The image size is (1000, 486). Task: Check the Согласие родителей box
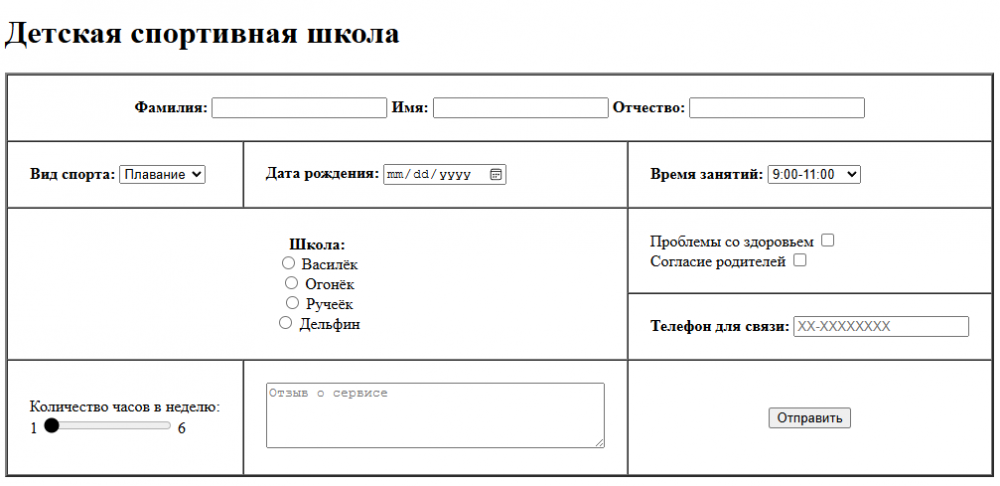coord(799,260)
